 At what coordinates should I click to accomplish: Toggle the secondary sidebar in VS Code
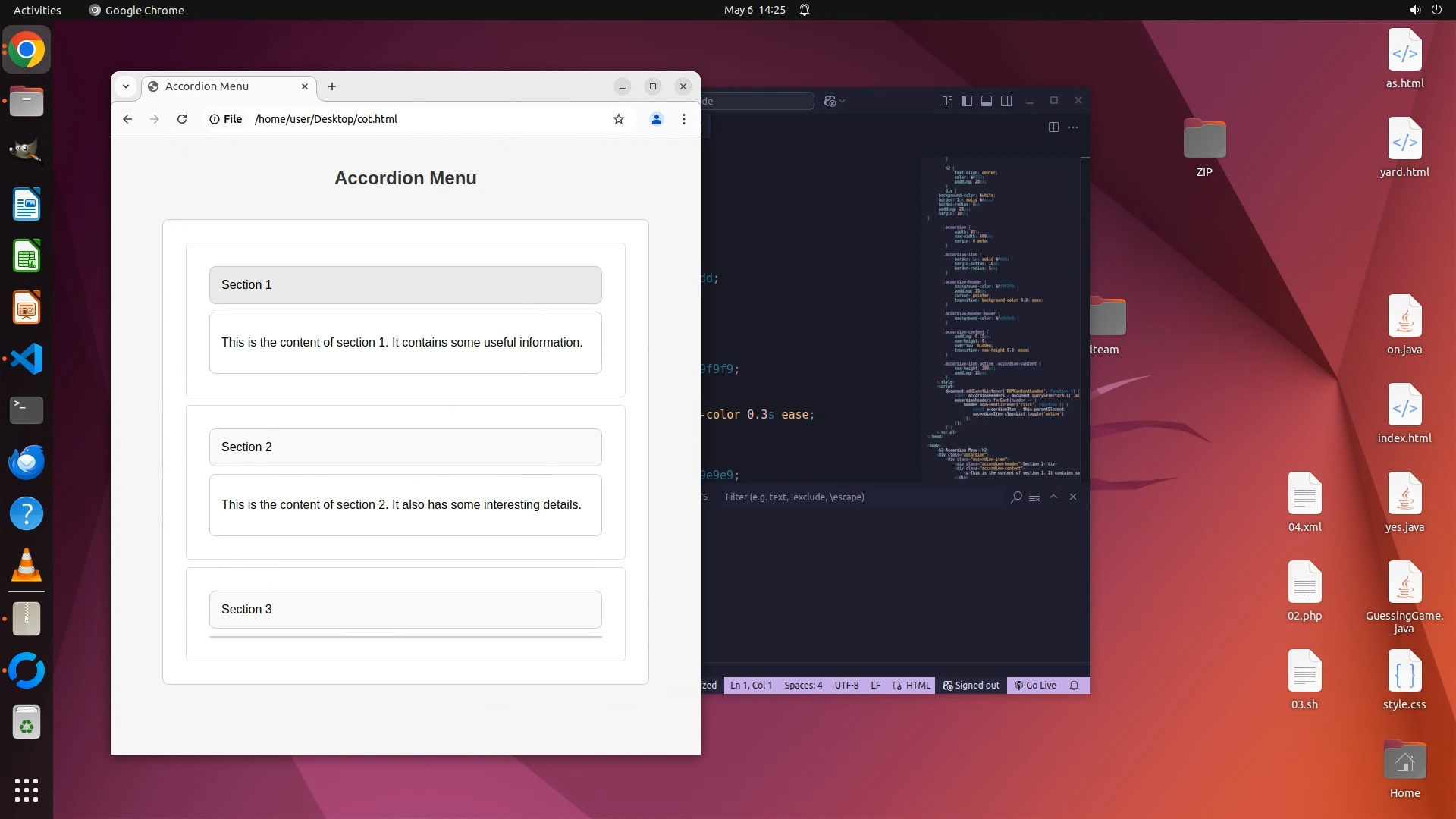click(x=1006, y=101)
